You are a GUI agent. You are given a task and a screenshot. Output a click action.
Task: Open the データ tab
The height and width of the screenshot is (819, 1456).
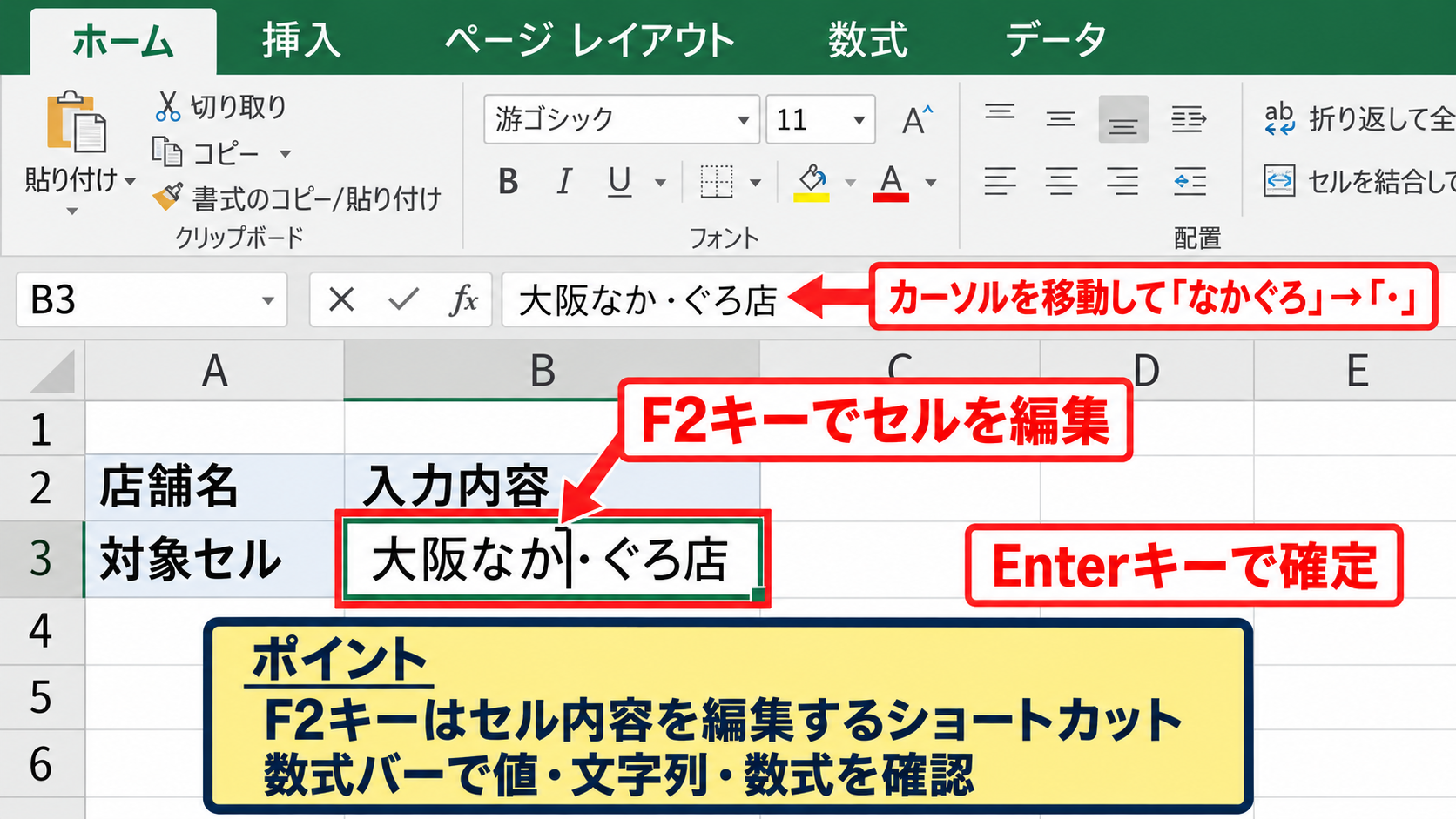coord(1055,40)
